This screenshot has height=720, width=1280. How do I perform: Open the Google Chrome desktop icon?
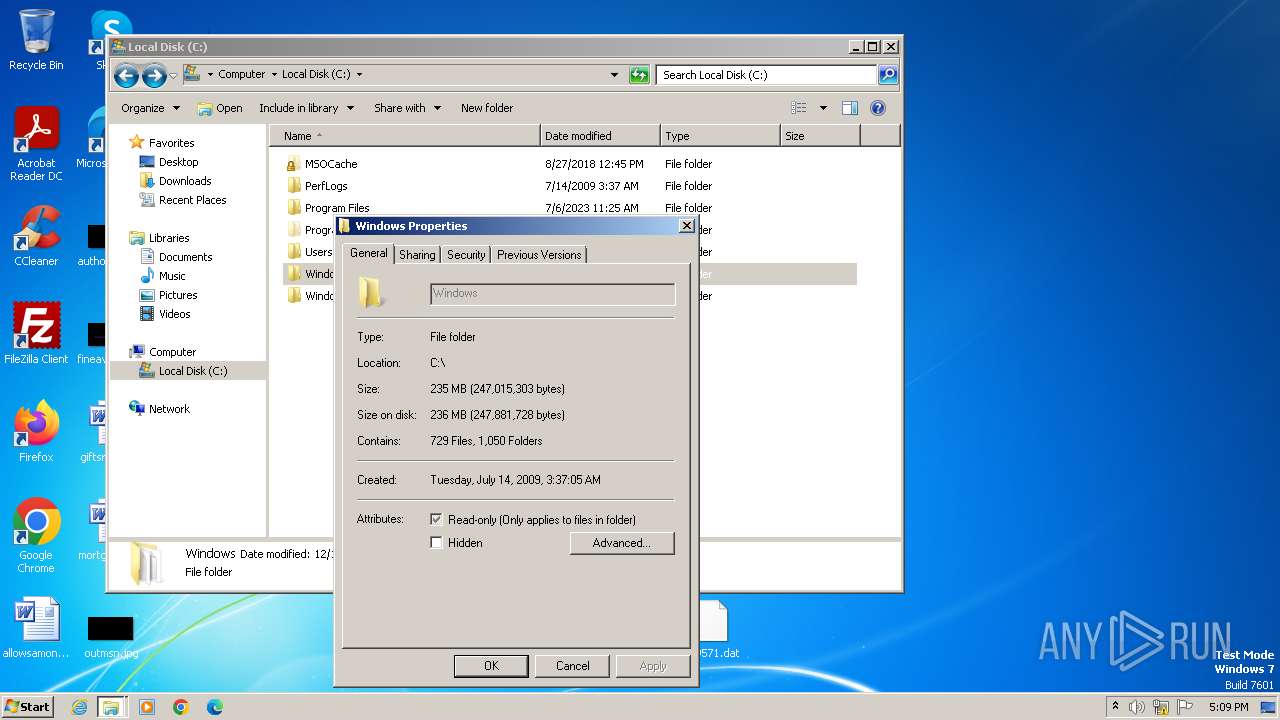[36, 536]
